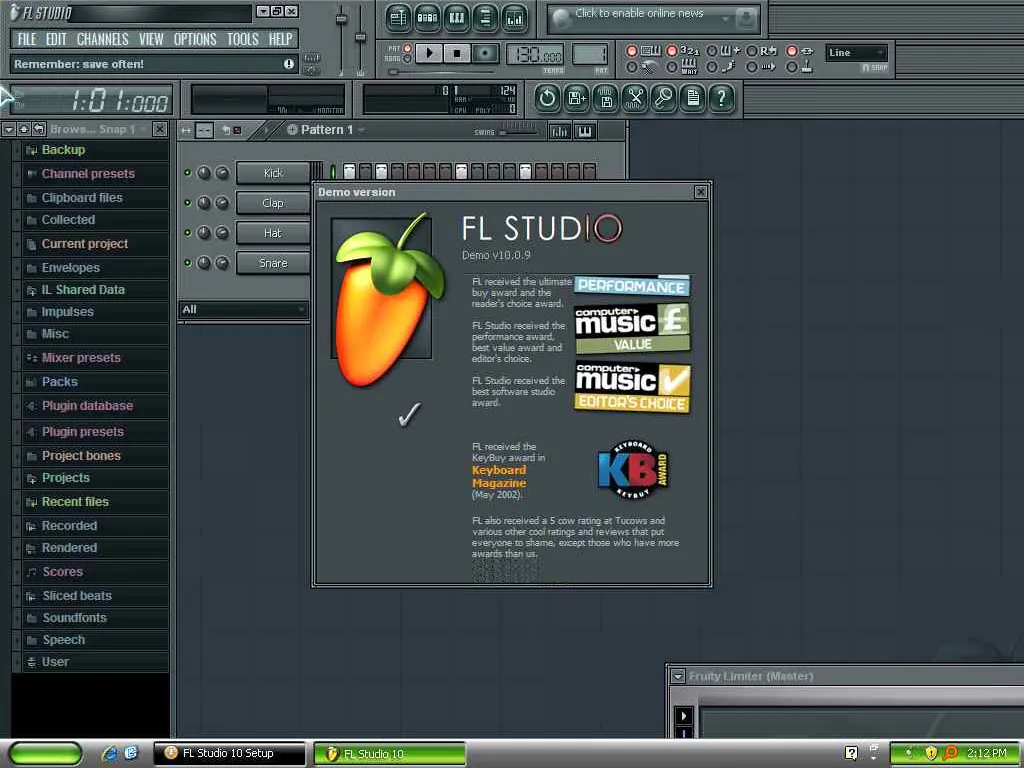This screenshot has height=768, width=1024.
Task: Click the swing slider in step sequencer
Action: point(519,133)
